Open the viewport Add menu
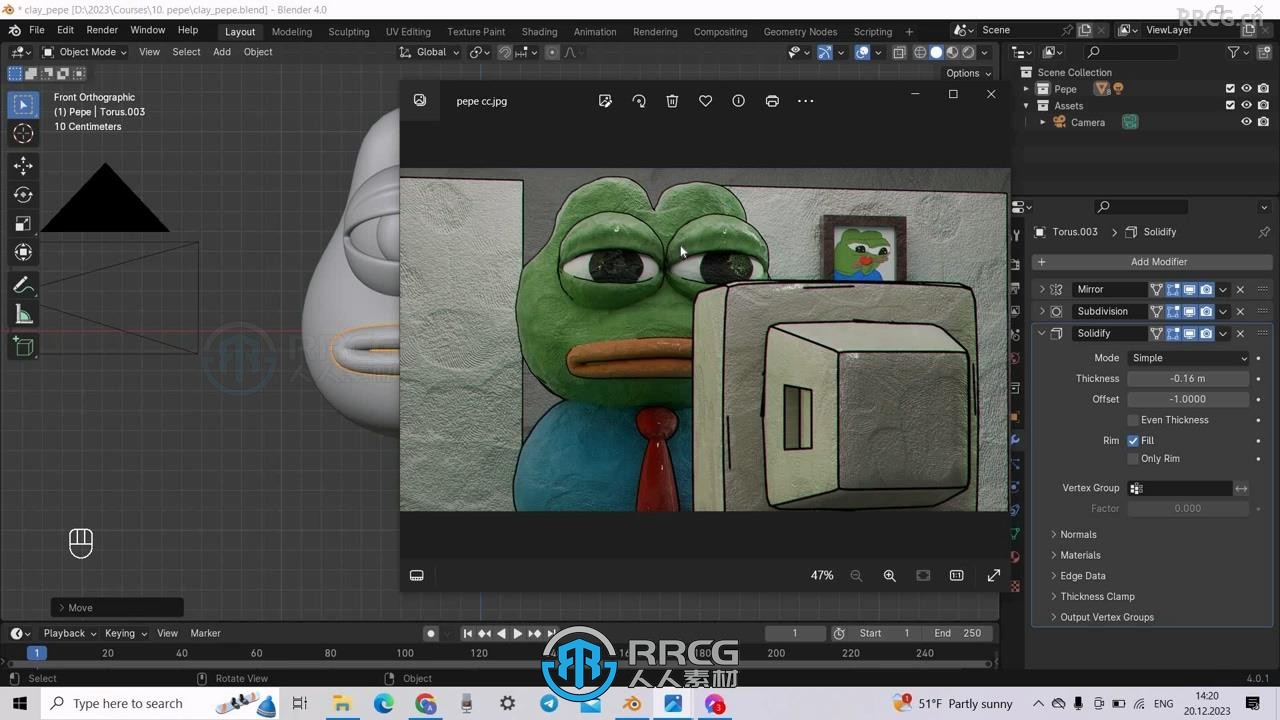Image resolution: width=1280 pixels, height=720 pixels. (222, 52)
